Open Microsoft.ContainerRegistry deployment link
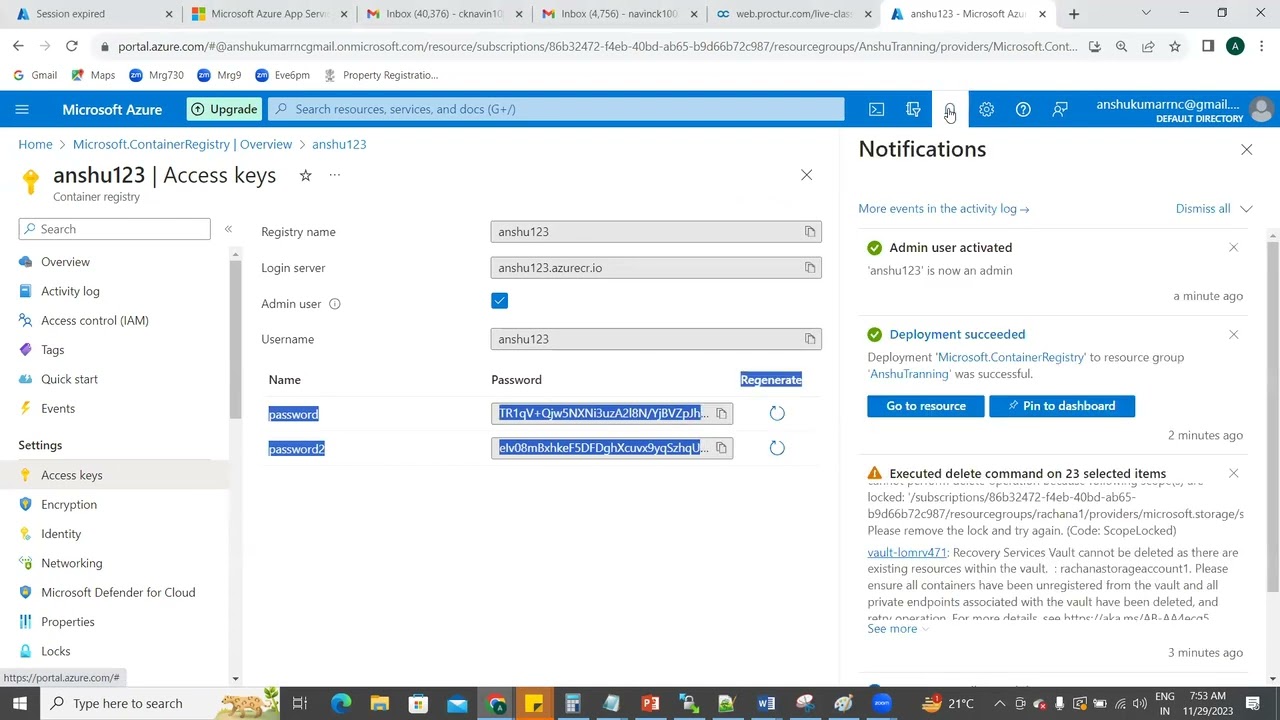The width and height of the screenshot is (1280, 720). [1011, 357]
